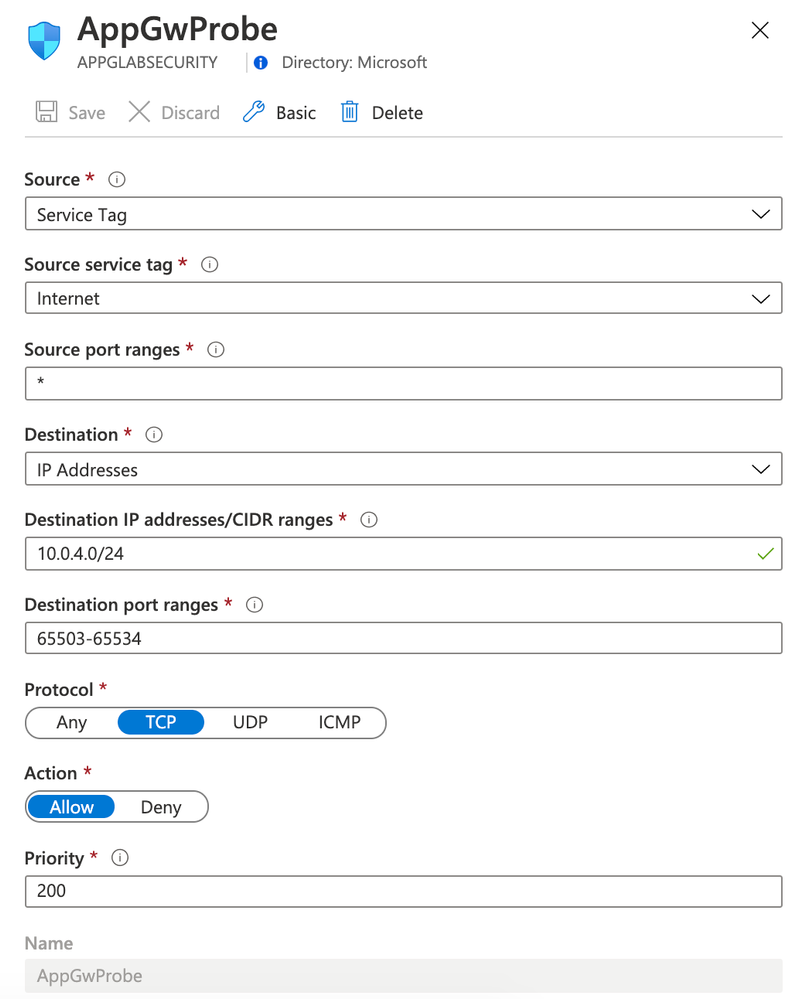Viewport: 806px width, 999px height.
Task: Select the UDP protocol option
Action: point(250,722)
